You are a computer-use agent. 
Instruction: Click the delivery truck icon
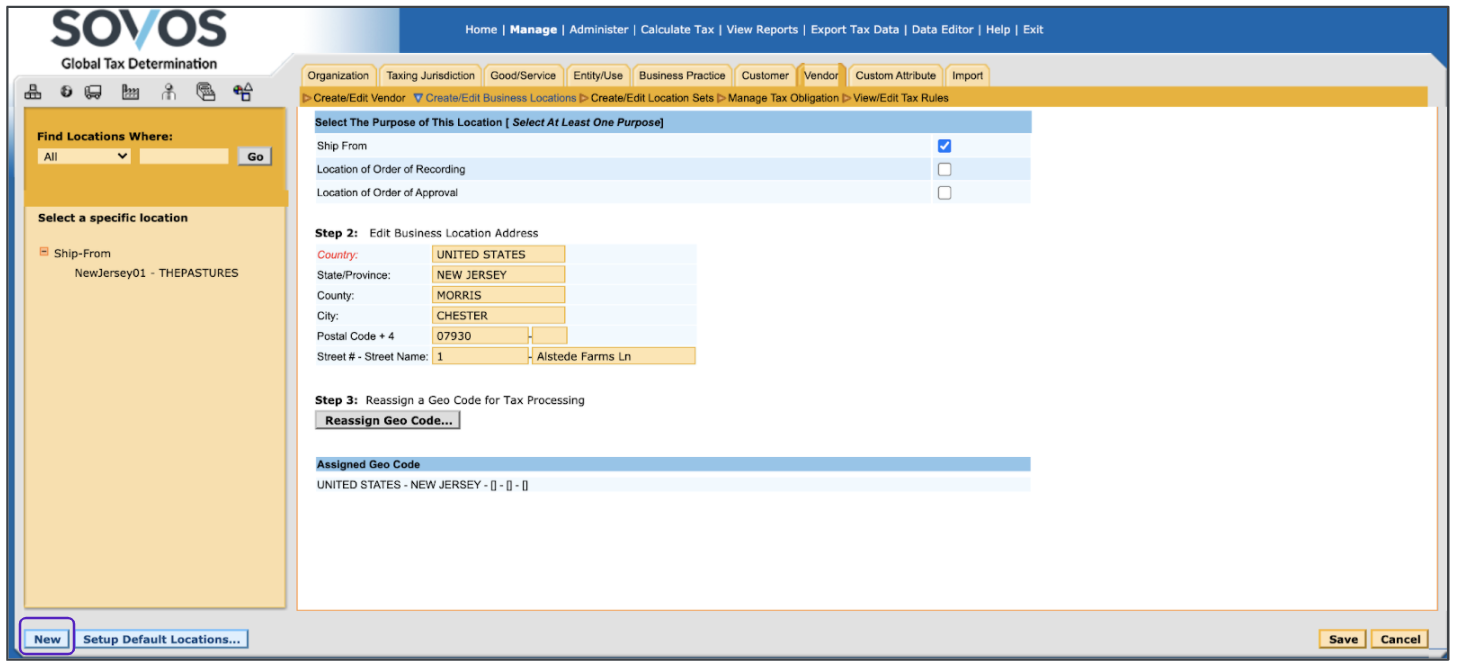click(x=93, y=93)
